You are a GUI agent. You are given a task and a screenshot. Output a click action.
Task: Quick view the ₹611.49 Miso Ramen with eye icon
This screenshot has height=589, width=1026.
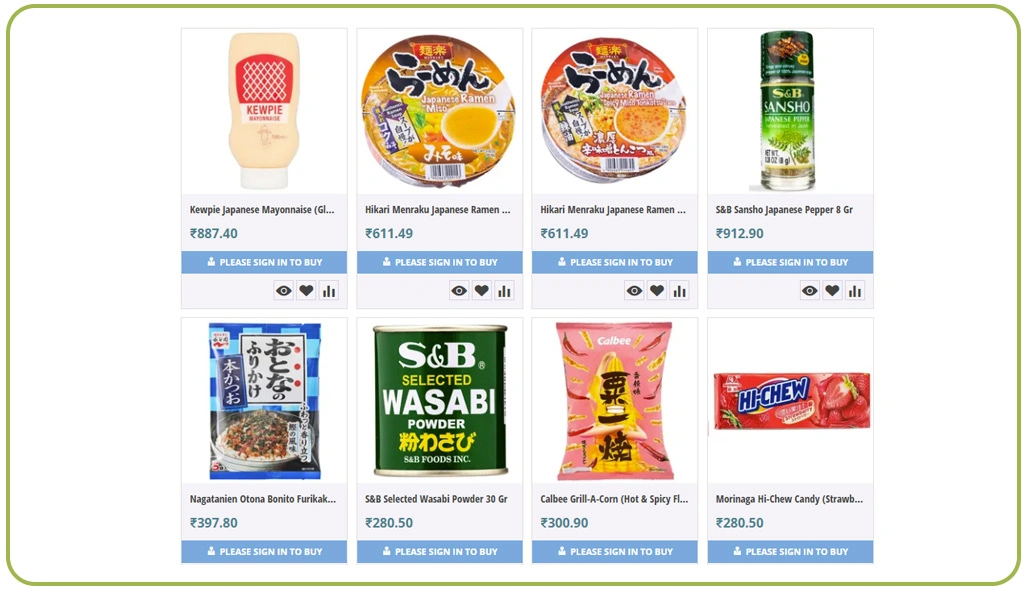[459, 291]
